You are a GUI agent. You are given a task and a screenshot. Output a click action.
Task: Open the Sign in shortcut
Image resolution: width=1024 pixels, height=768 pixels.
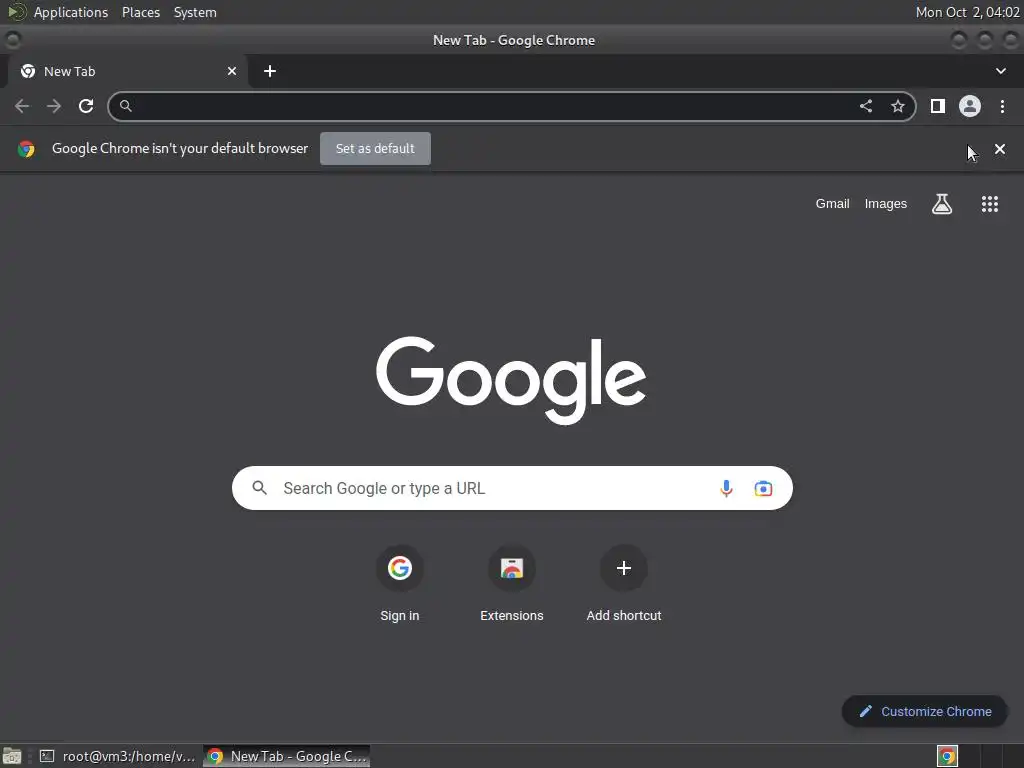[400, 583]
